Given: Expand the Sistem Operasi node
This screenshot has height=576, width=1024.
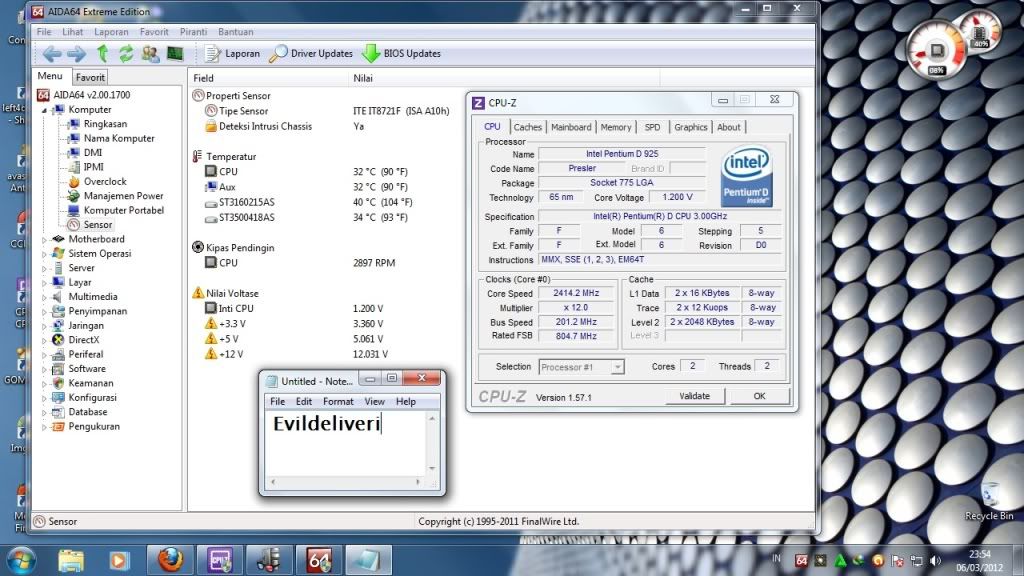Looking at the screenshot, I should click(44, 254).
